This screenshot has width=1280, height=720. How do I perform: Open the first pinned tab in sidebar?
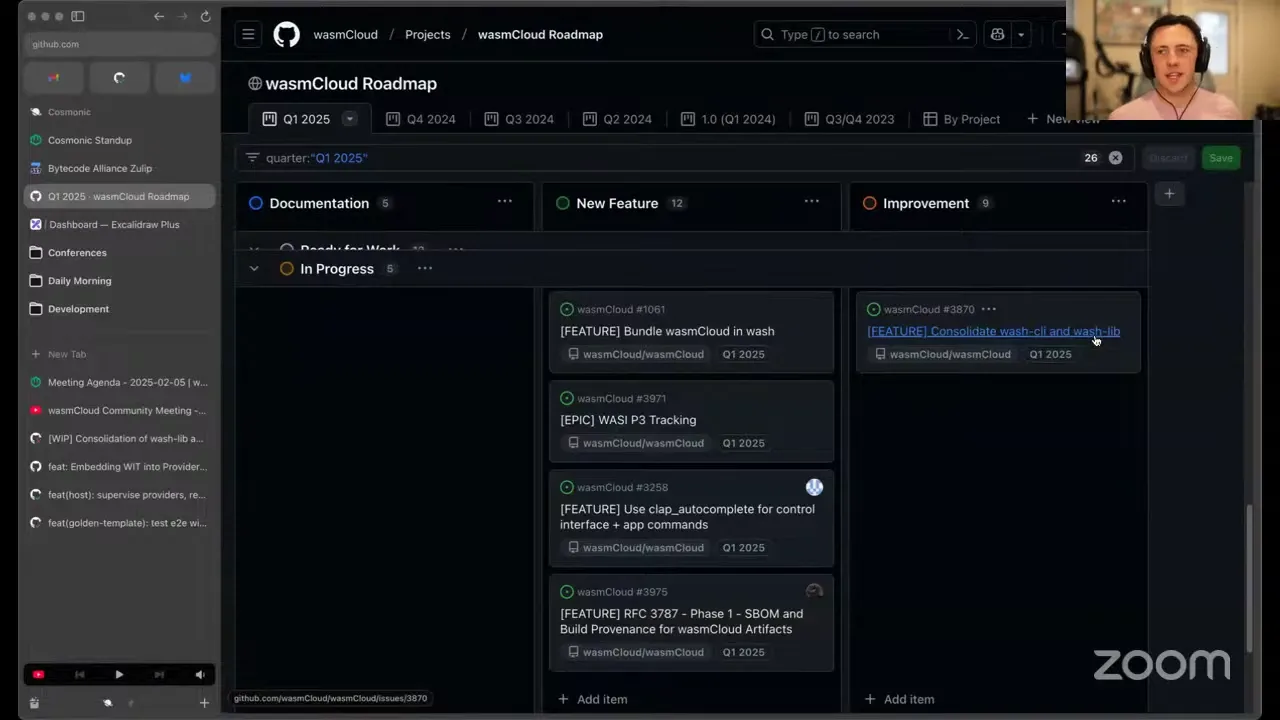pyautogui.click(x=54, y=77)
